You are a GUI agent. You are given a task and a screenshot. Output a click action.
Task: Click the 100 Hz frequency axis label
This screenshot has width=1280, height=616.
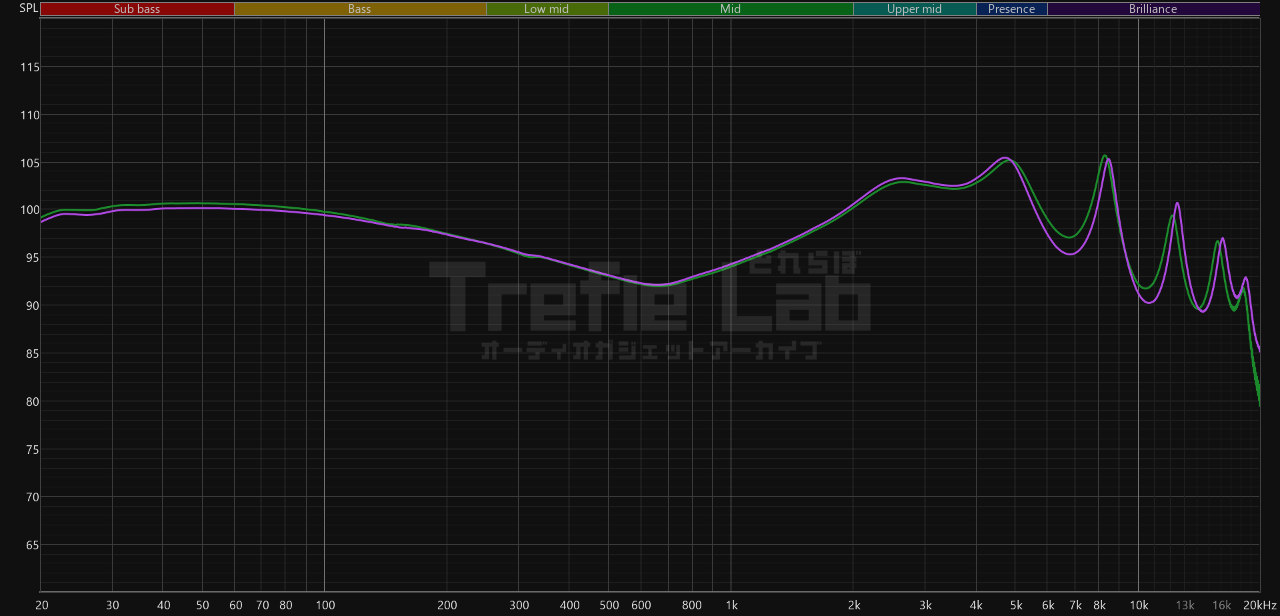click(324, 605)
